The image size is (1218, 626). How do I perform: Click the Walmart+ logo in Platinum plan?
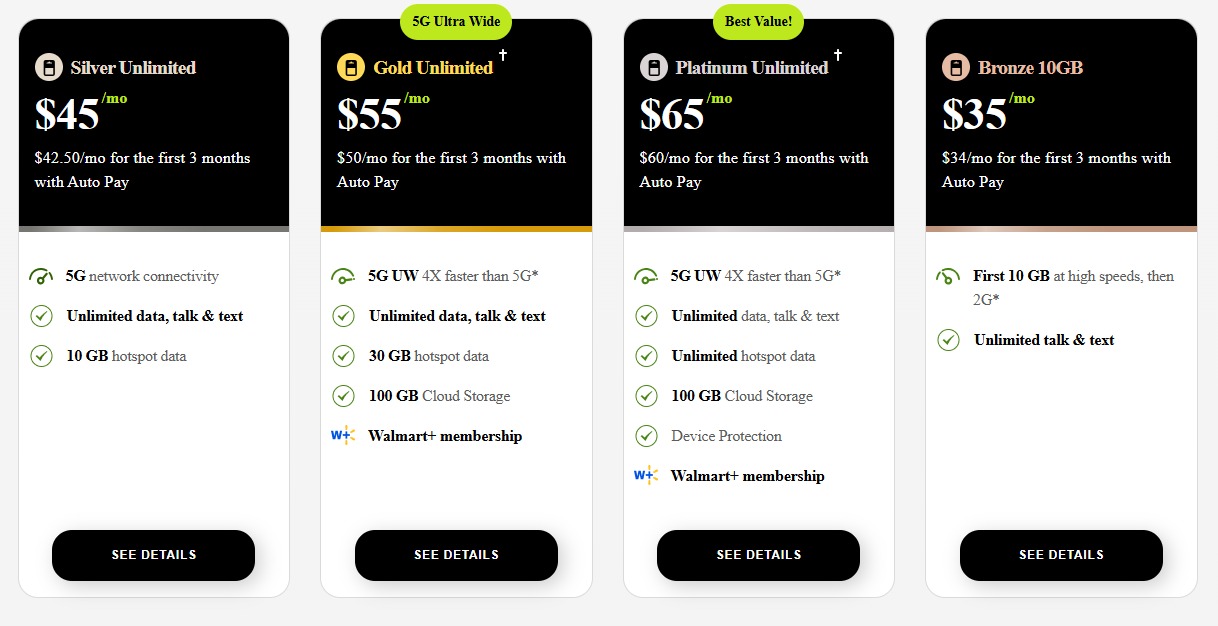coord(646,476)
